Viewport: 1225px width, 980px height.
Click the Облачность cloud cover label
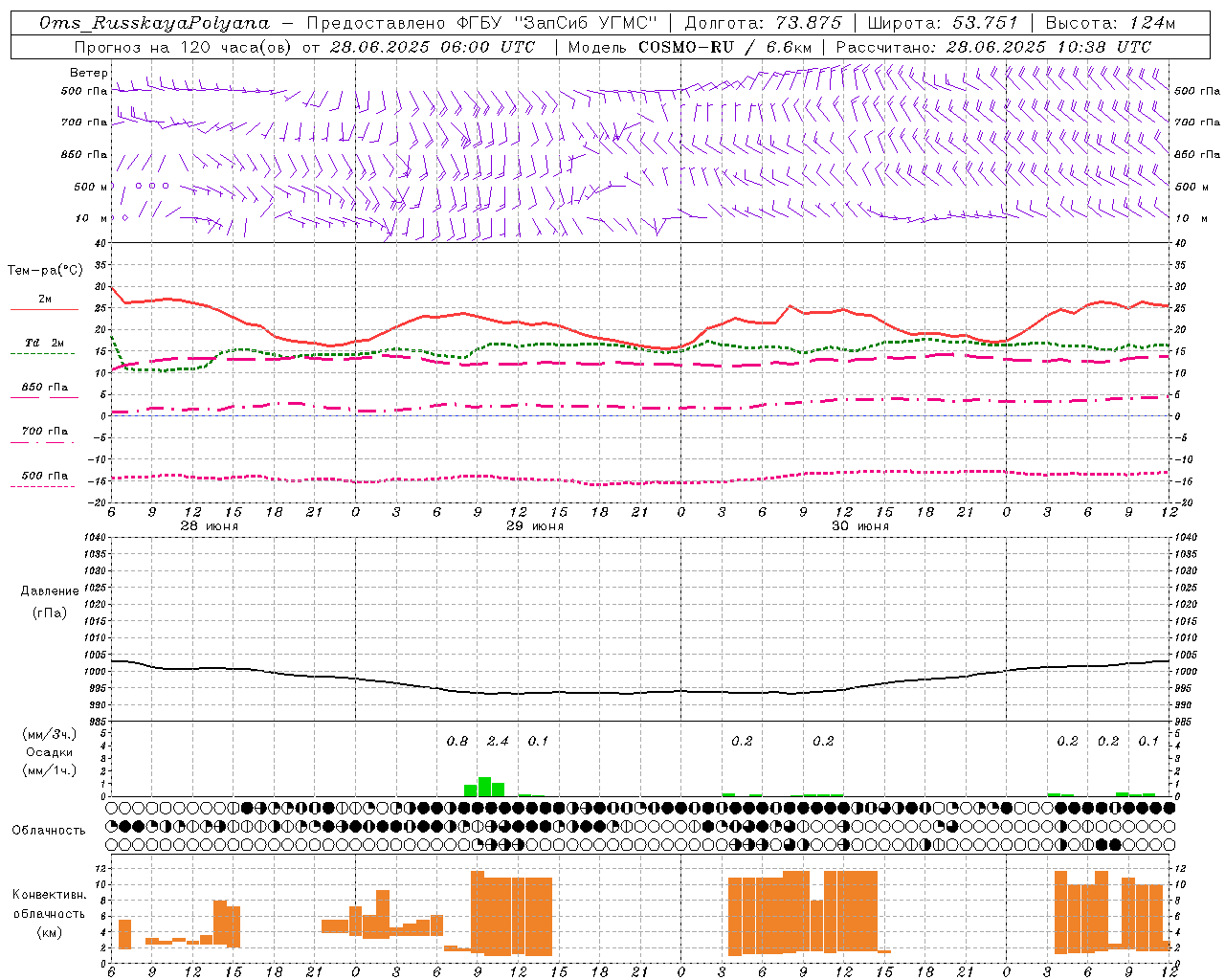pyautogui.click(x=49, y=830)
